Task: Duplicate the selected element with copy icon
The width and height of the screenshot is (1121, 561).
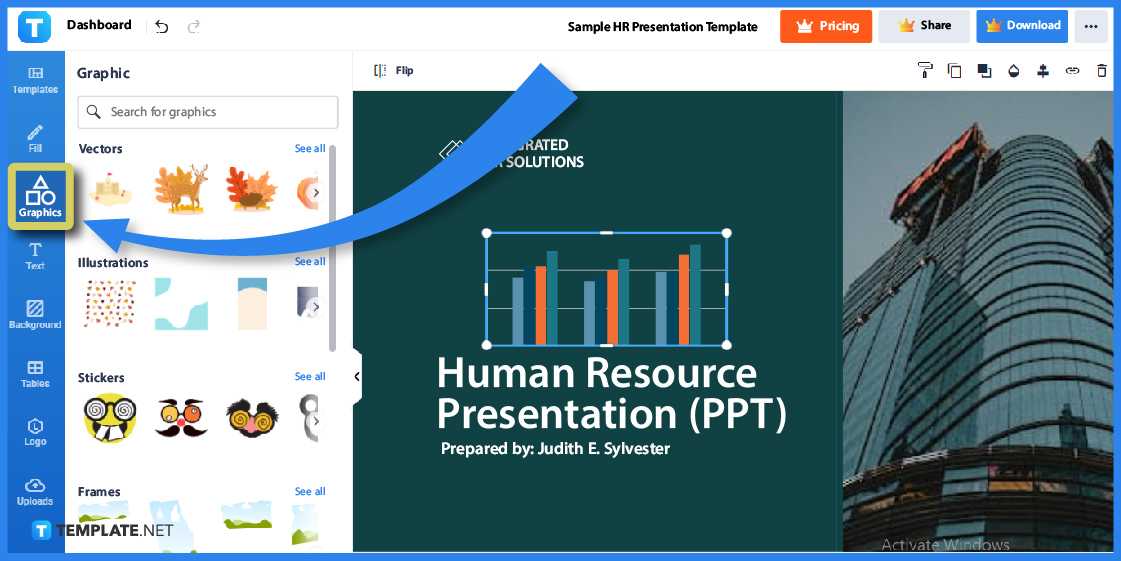Action: (x=954, y=70)
